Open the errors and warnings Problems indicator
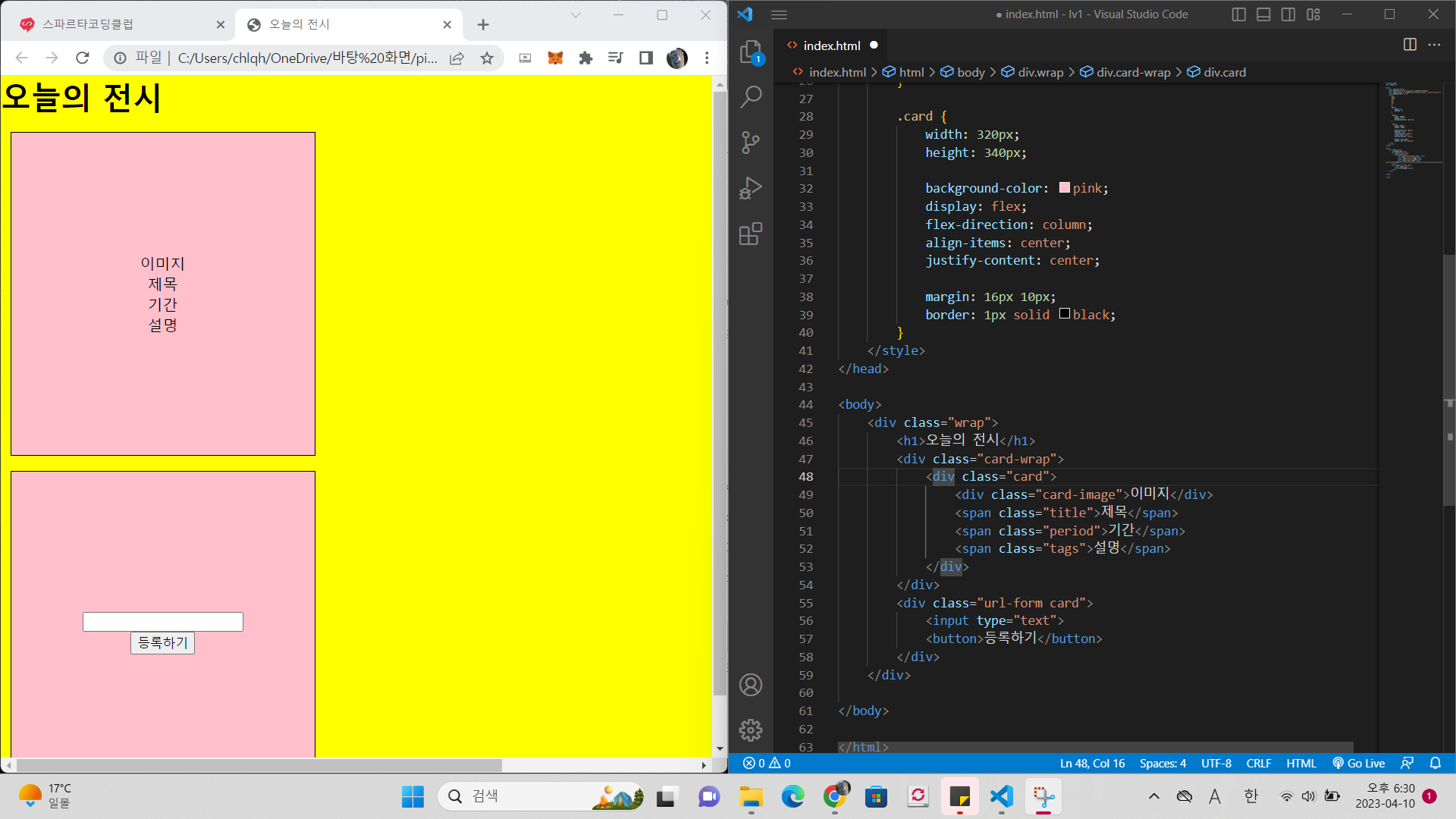 pyautogui.click(x=767, y=764)
